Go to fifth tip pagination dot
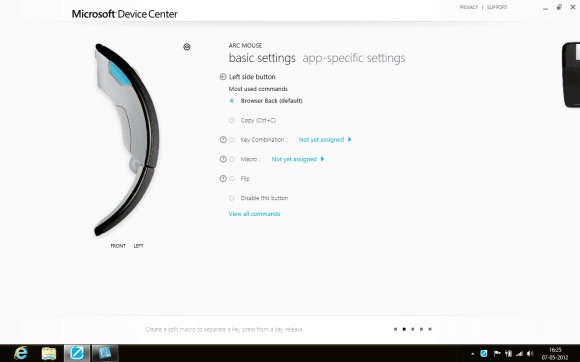The image size is (580, 362). [x=430, y=329]
